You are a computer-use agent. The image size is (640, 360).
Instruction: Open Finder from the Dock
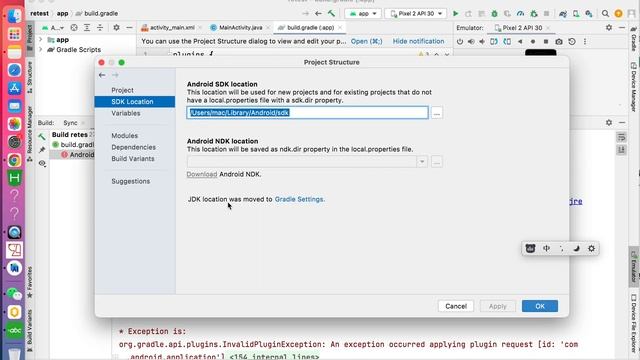14,16
